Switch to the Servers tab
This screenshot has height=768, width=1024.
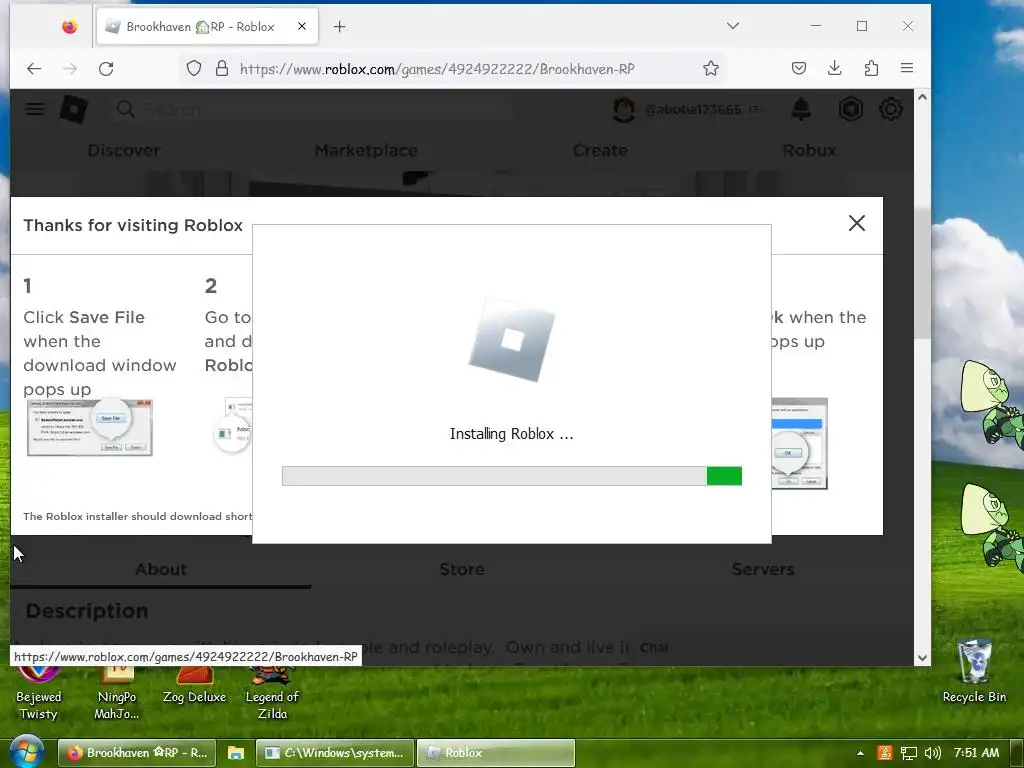point(763,569)
